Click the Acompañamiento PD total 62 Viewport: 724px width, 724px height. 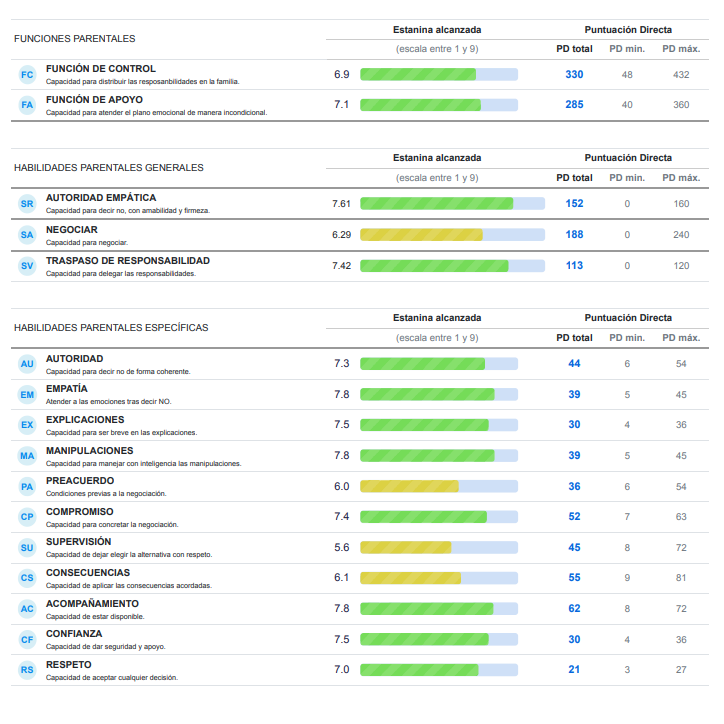click(574, 608)
